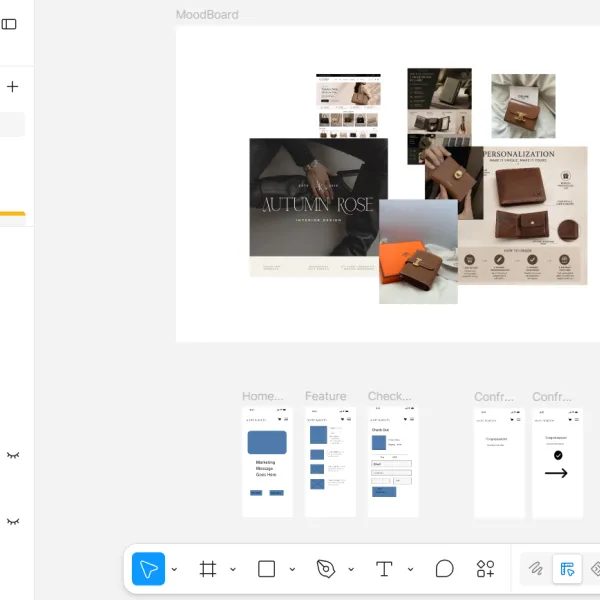
Task: Click the top blue thumbnail in Feature frame
Action: 318,435
